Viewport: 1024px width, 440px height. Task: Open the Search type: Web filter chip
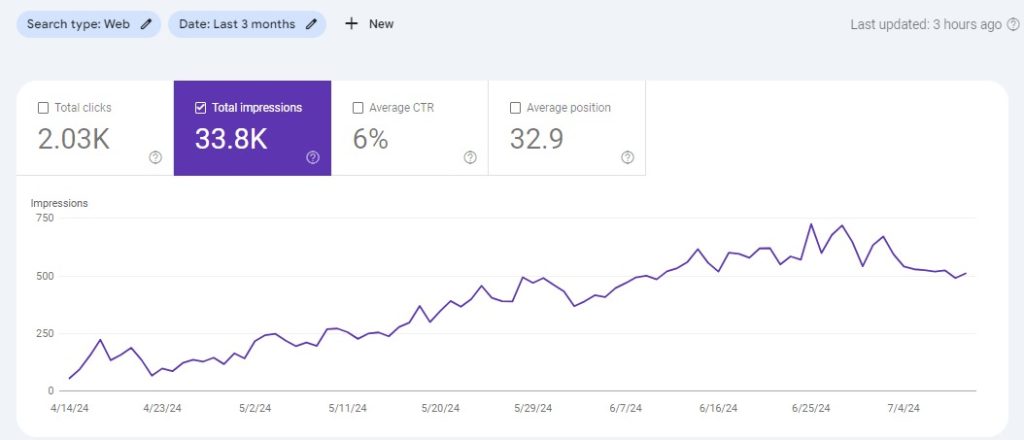pyautogui.click(x=80, y=24)
